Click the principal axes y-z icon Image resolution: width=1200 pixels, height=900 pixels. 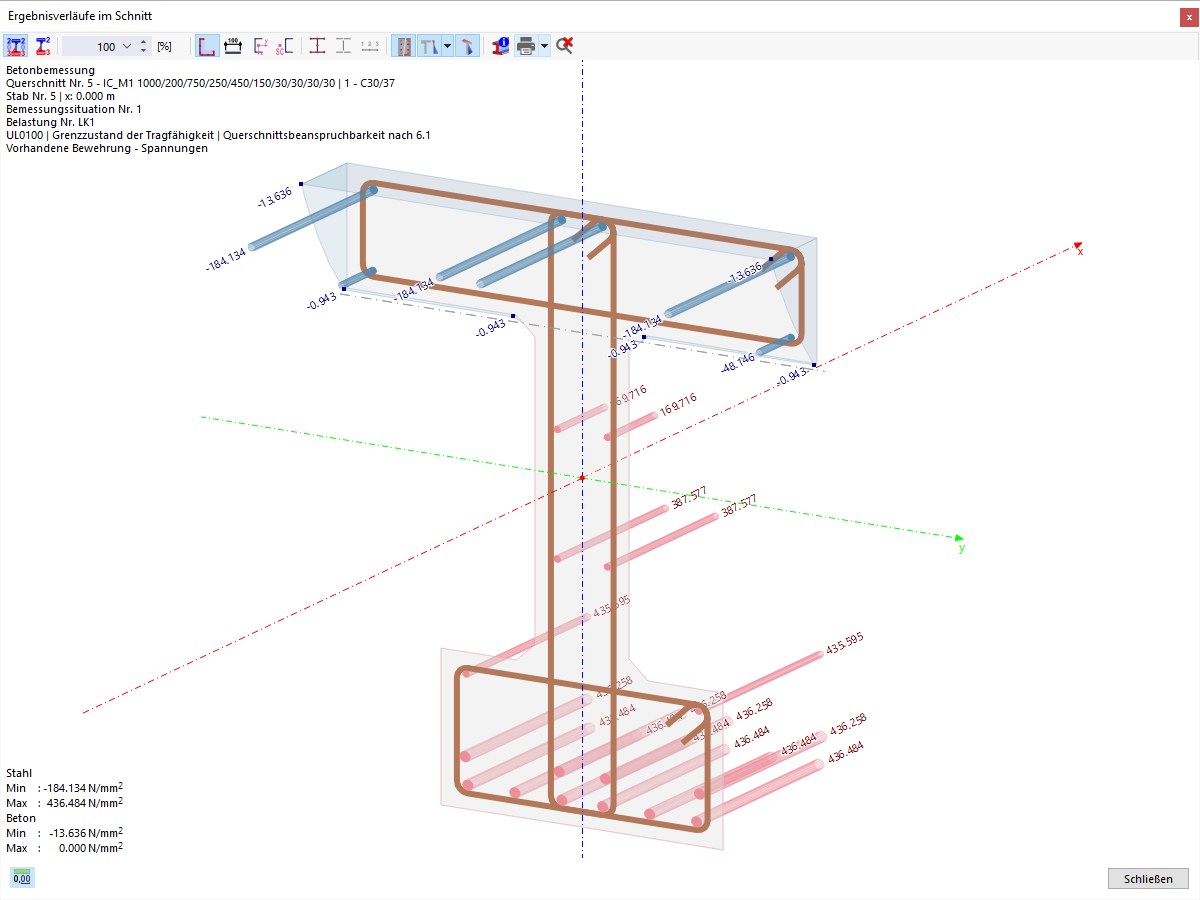pyautogui.click(x=260, y=46)
